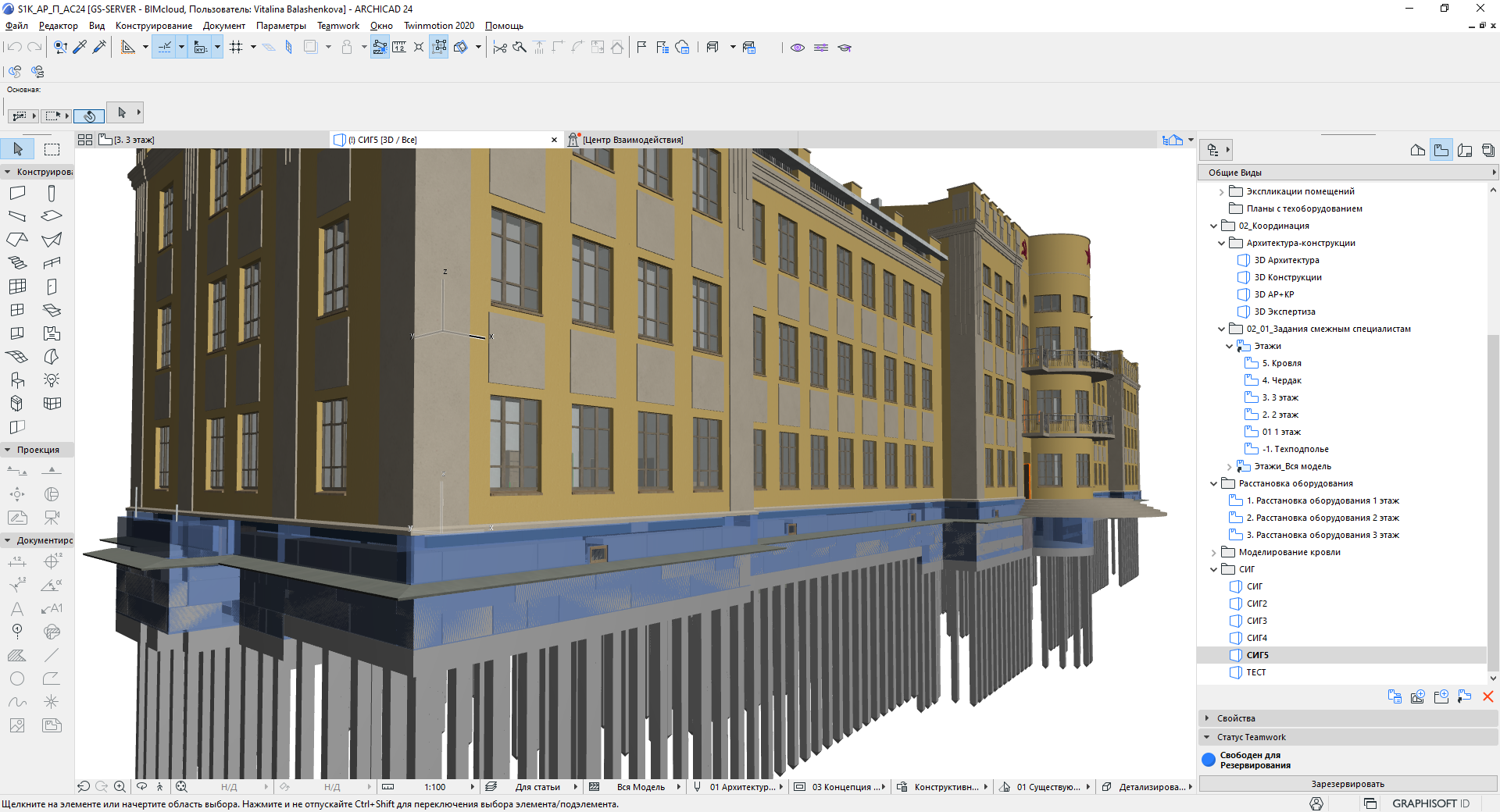The image size is (1500, 812).
Task: Toggle the 3D explore eye icon
Action: [798, 48]
